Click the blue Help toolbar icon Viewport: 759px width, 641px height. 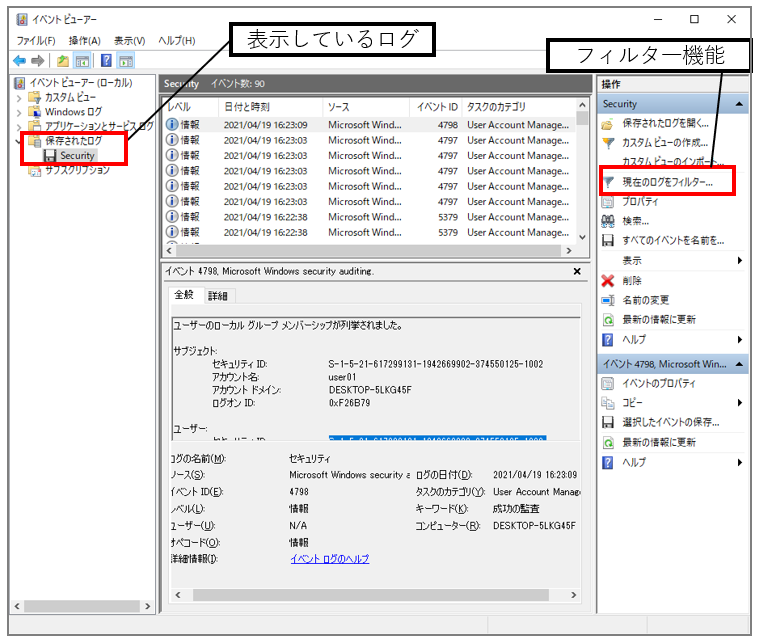(106, 61)
